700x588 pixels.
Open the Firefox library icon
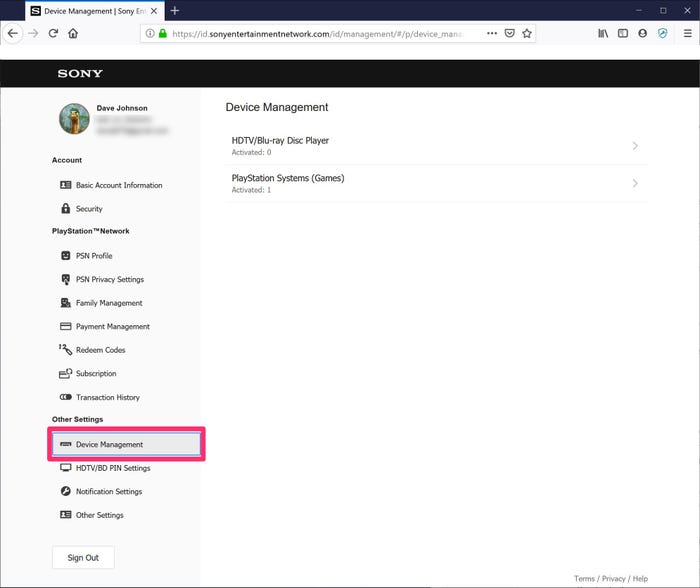tap(603, 33)
